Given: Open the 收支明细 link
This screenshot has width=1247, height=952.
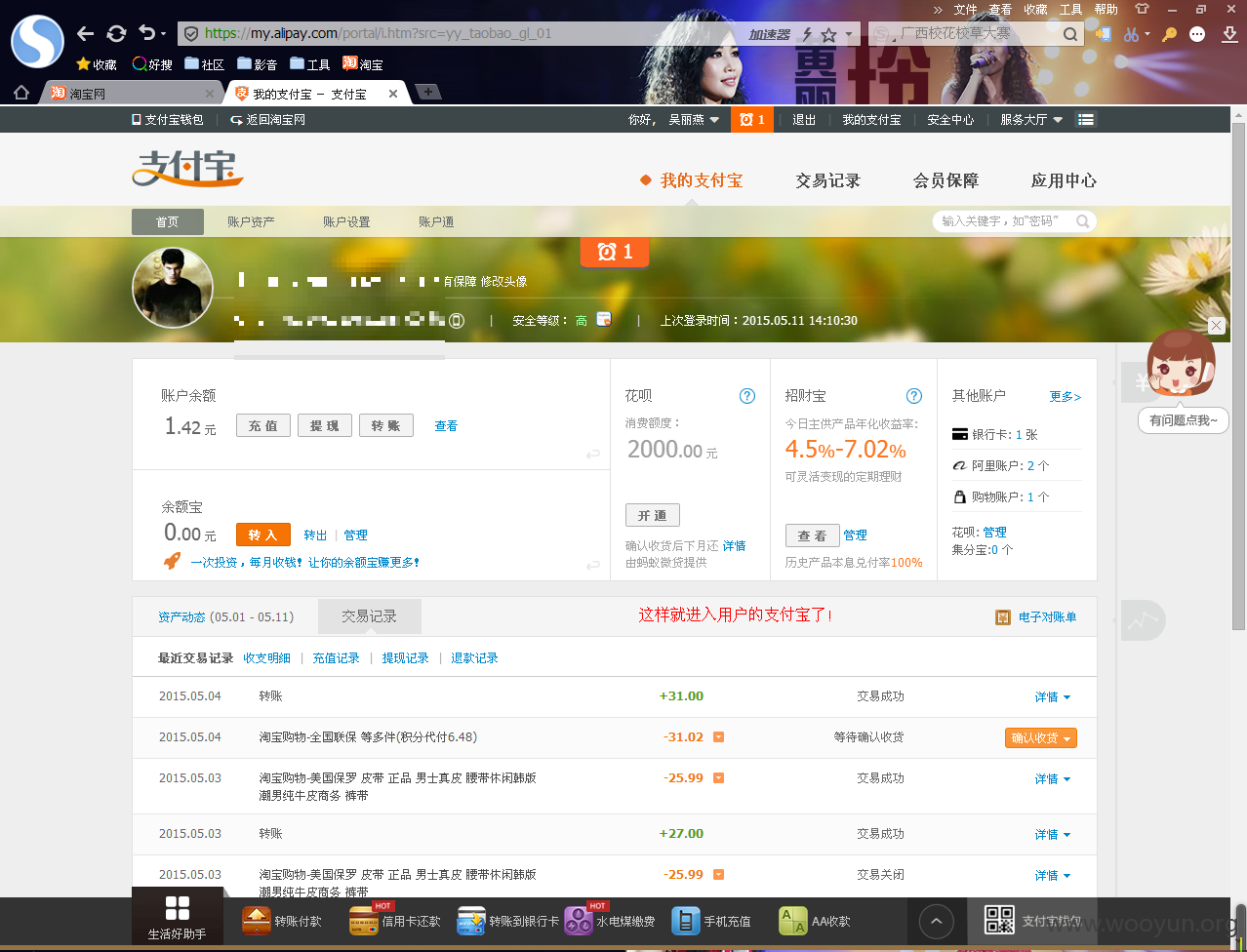Looking at the screenshot, I should point(267,657).
